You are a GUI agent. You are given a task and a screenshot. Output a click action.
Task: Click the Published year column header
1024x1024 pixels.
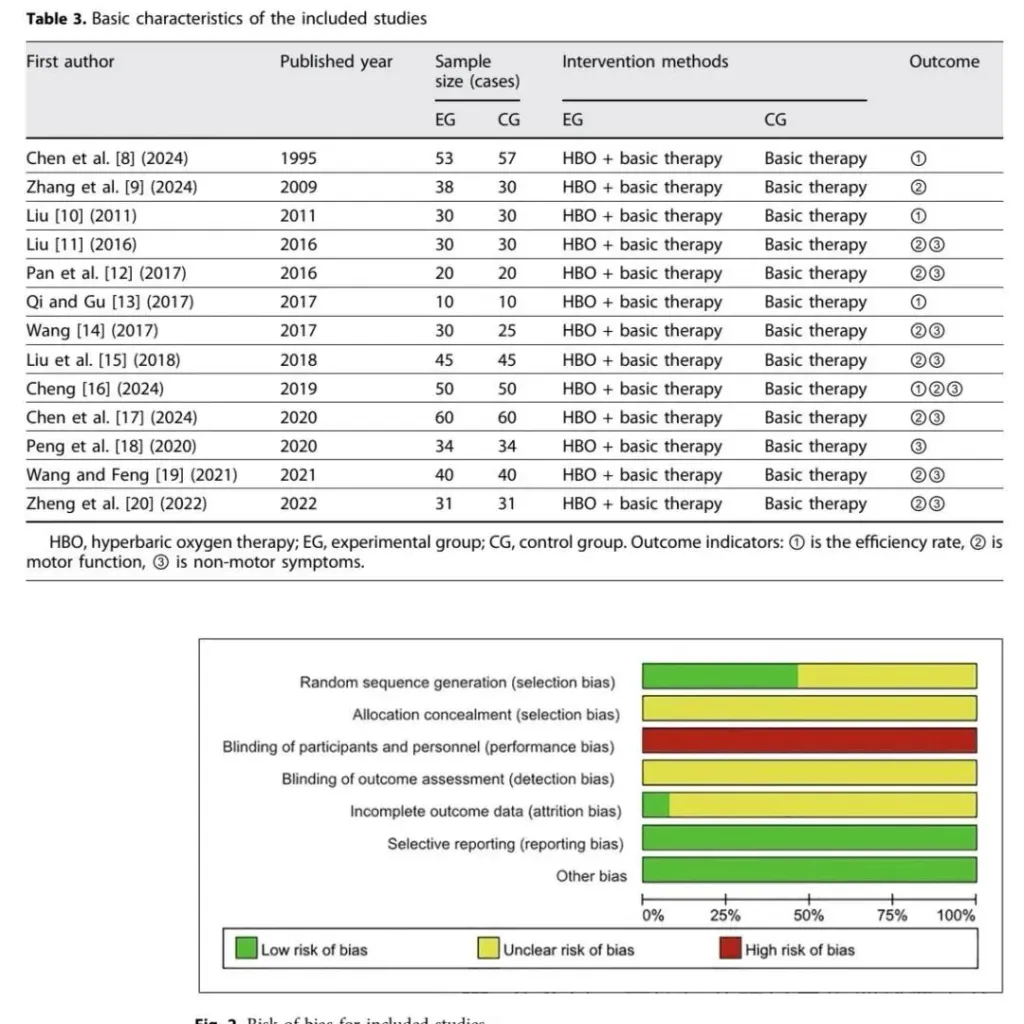pyautogui.click(x=336, y=62)
